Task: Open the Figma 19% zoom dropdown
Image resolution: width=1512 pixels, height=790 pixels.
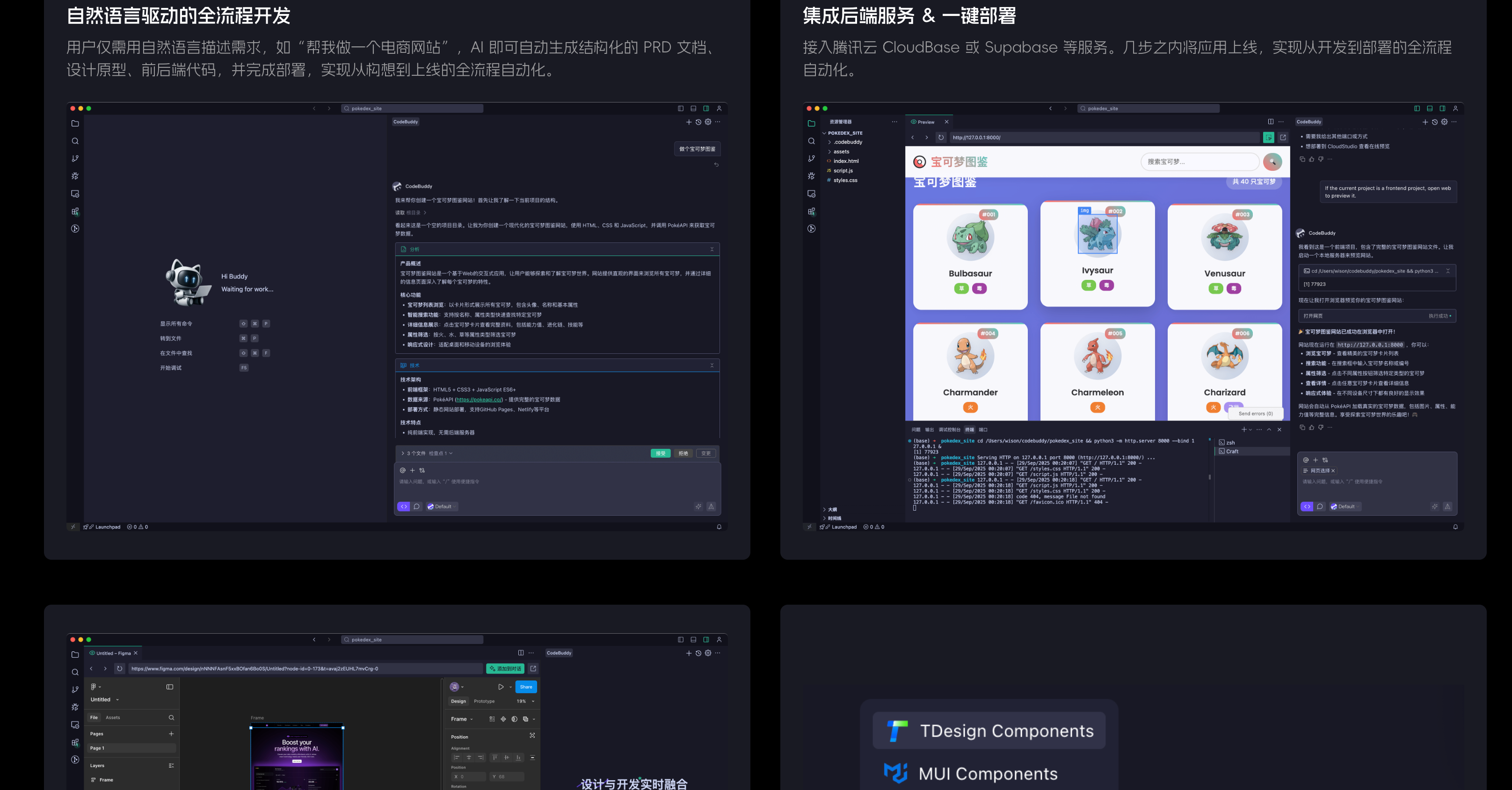Action: click(525, 701)
